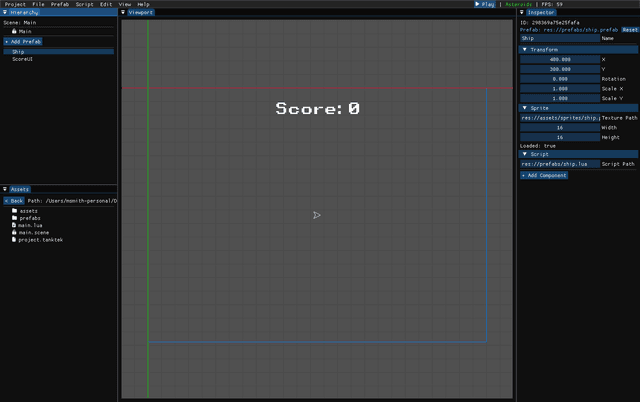Viewport: 640px width, 402px height.
Task: Collapse the Script section
Action: (x=525, y=154)
